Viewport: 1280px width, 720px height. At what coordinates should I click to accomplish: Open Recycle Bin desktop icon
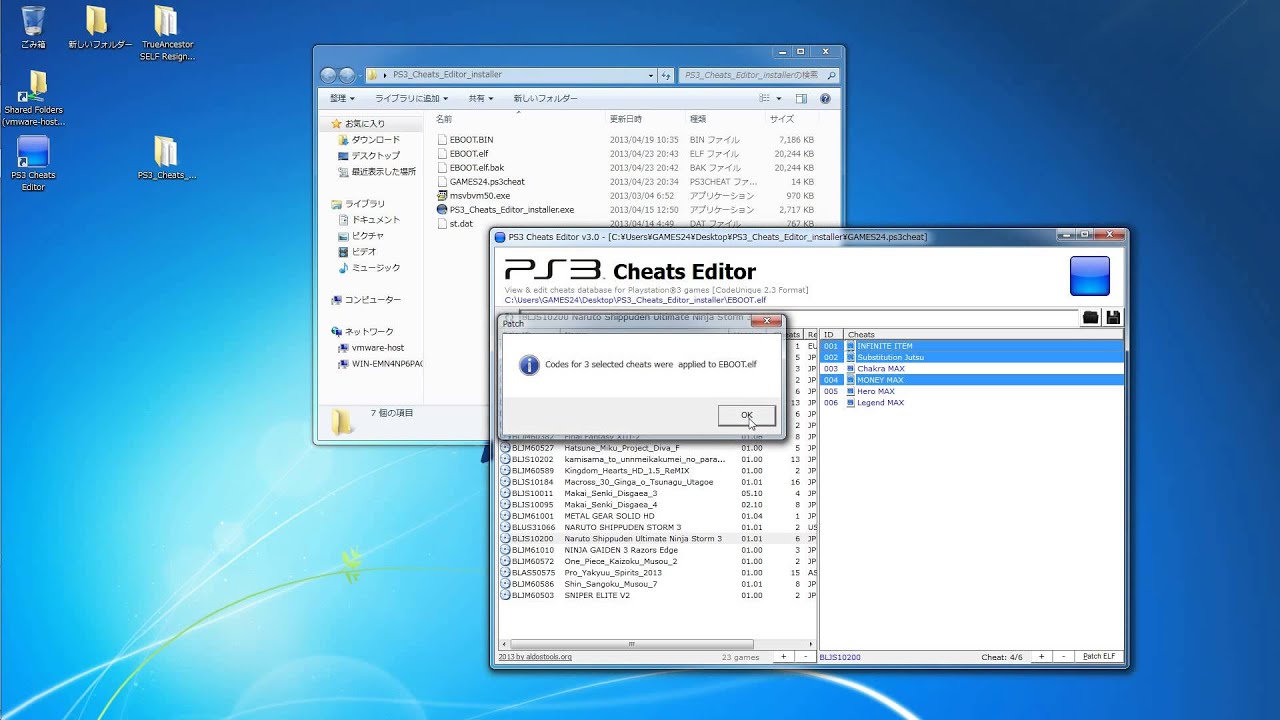point(33,27)
